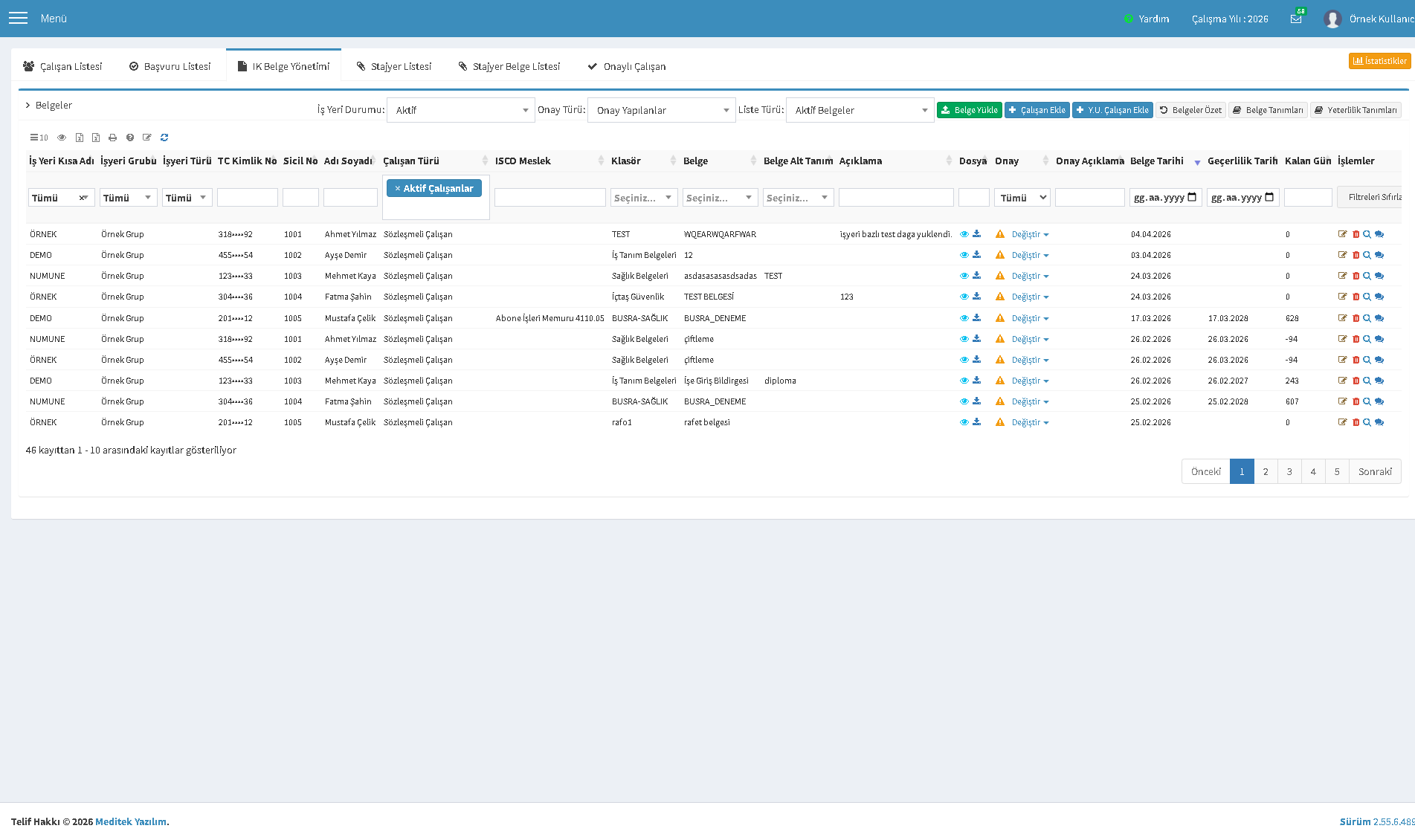The image size is (1415, 840).
Task: Click the help question-mark icon in table toolbar
Action: pos(130,138)
